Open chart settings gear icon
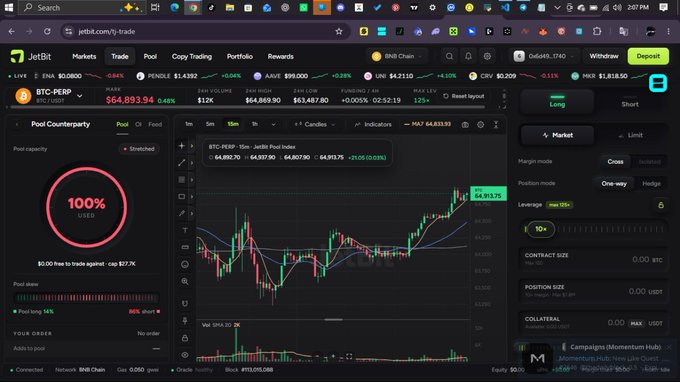The width and height of the screenshot is (680, 382). (481, 124)
